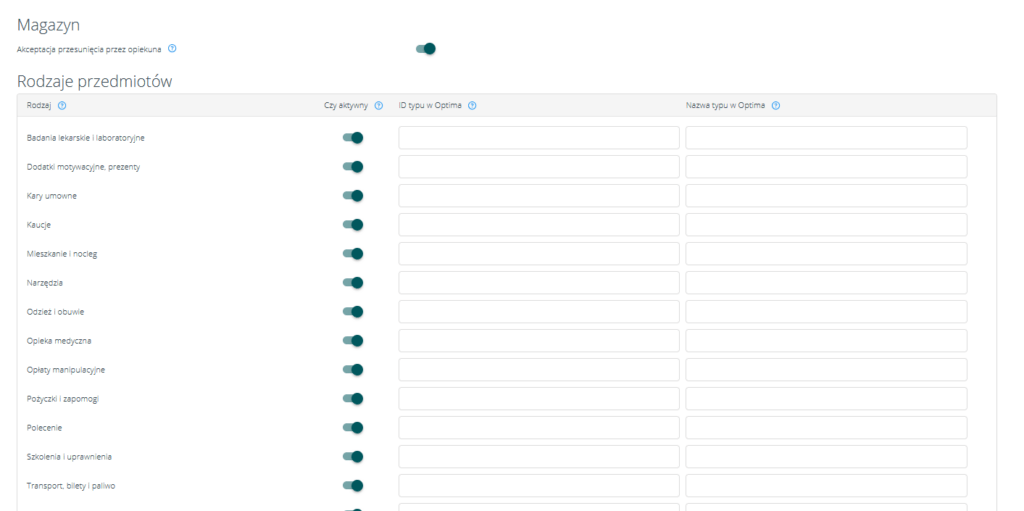Switch off Opieka medyczna active toggle
Screen dimensions: 1024x511
(x=352, y=341)
